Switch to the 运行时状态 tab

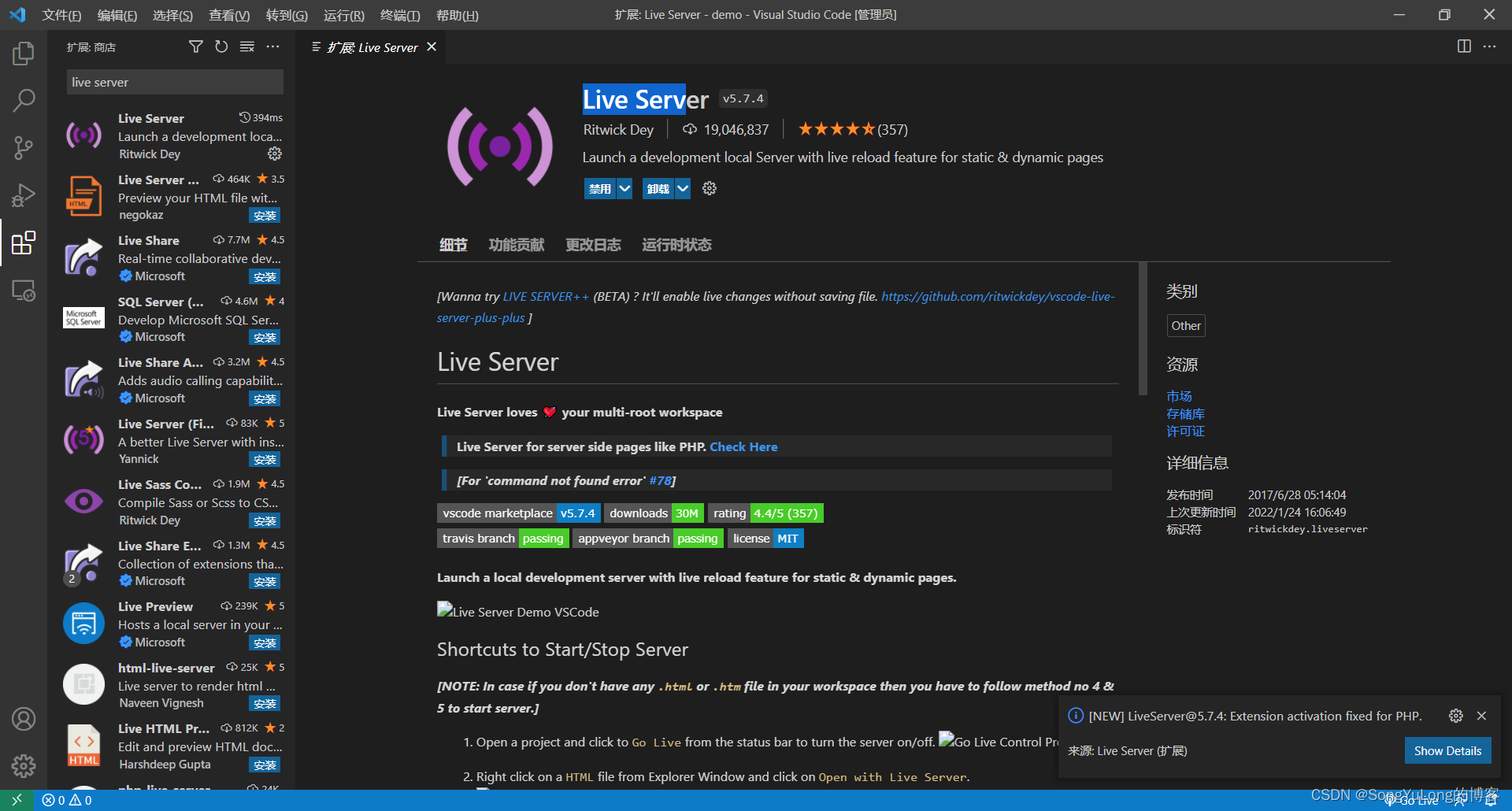pyautogui.click(x=676, y=245)
